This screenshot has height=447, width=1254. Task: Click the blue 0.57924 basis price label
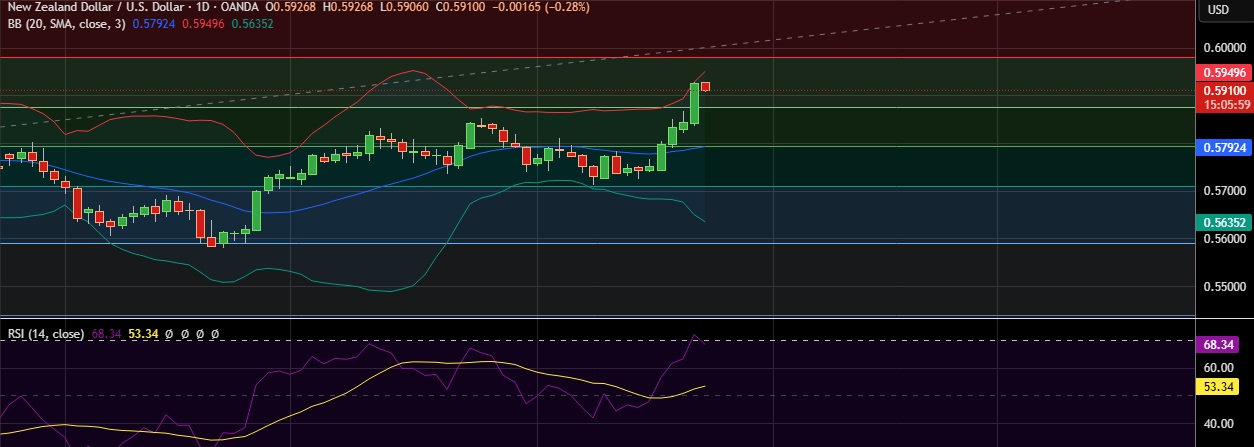1224,147
